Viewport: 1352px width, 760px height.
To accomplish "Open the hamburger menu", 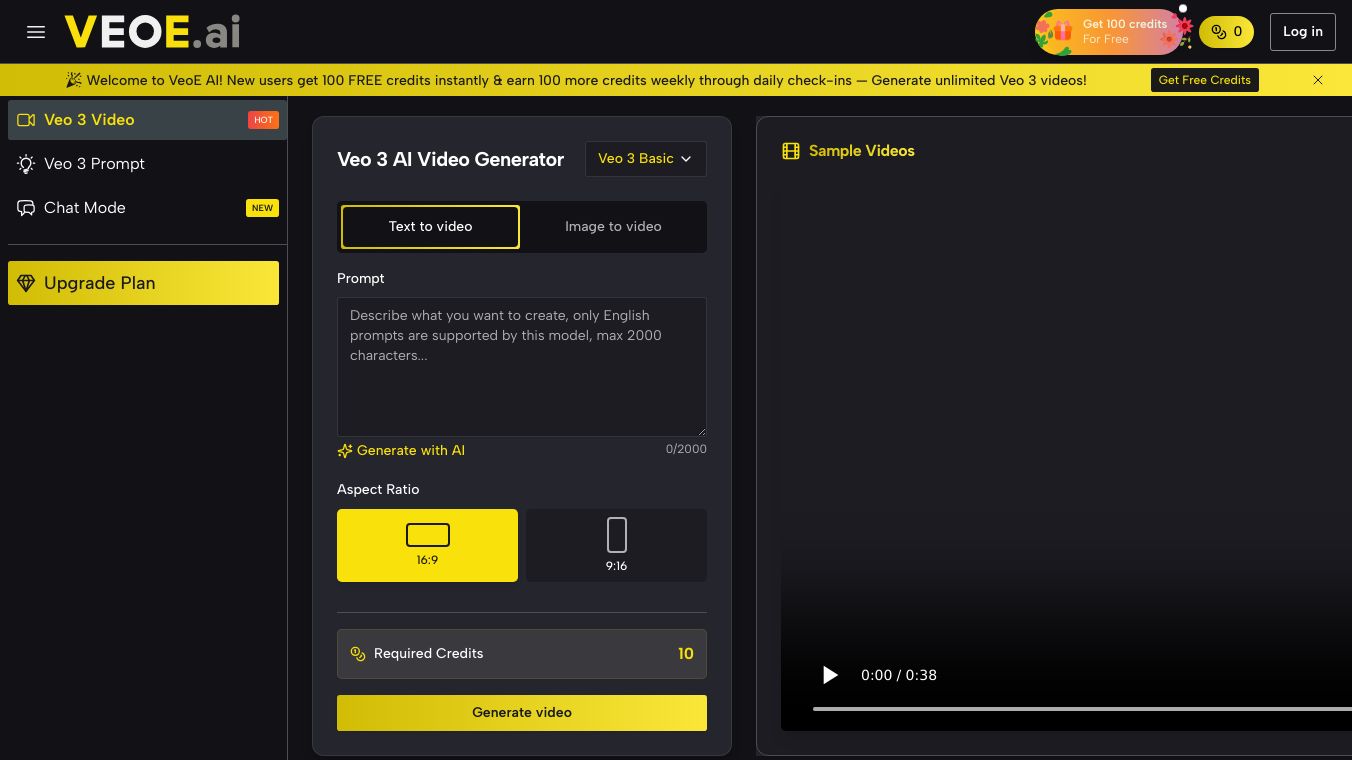I will [36, 32].
